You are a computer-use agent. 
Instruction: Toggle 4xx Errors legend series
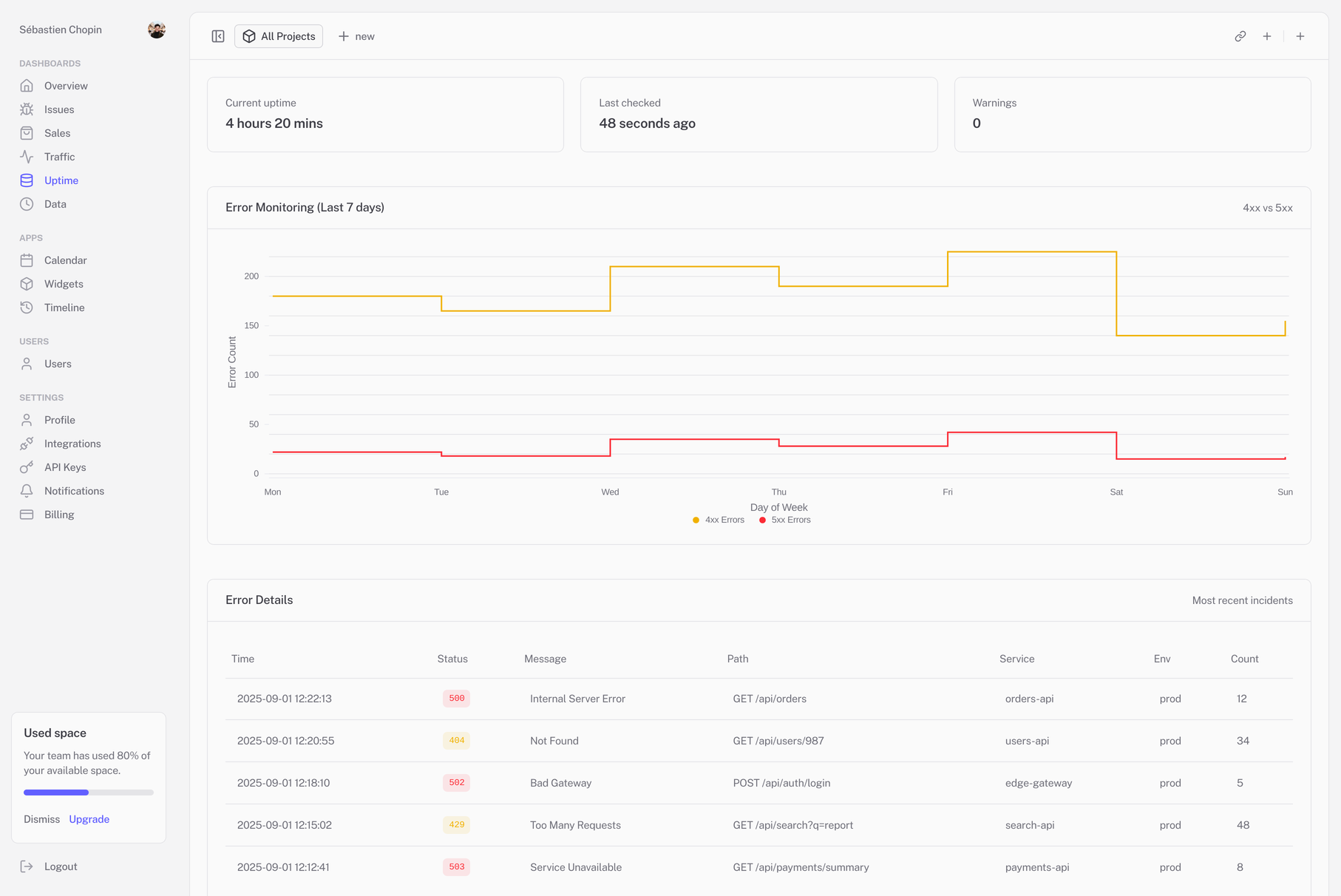(x=718, y=520)
